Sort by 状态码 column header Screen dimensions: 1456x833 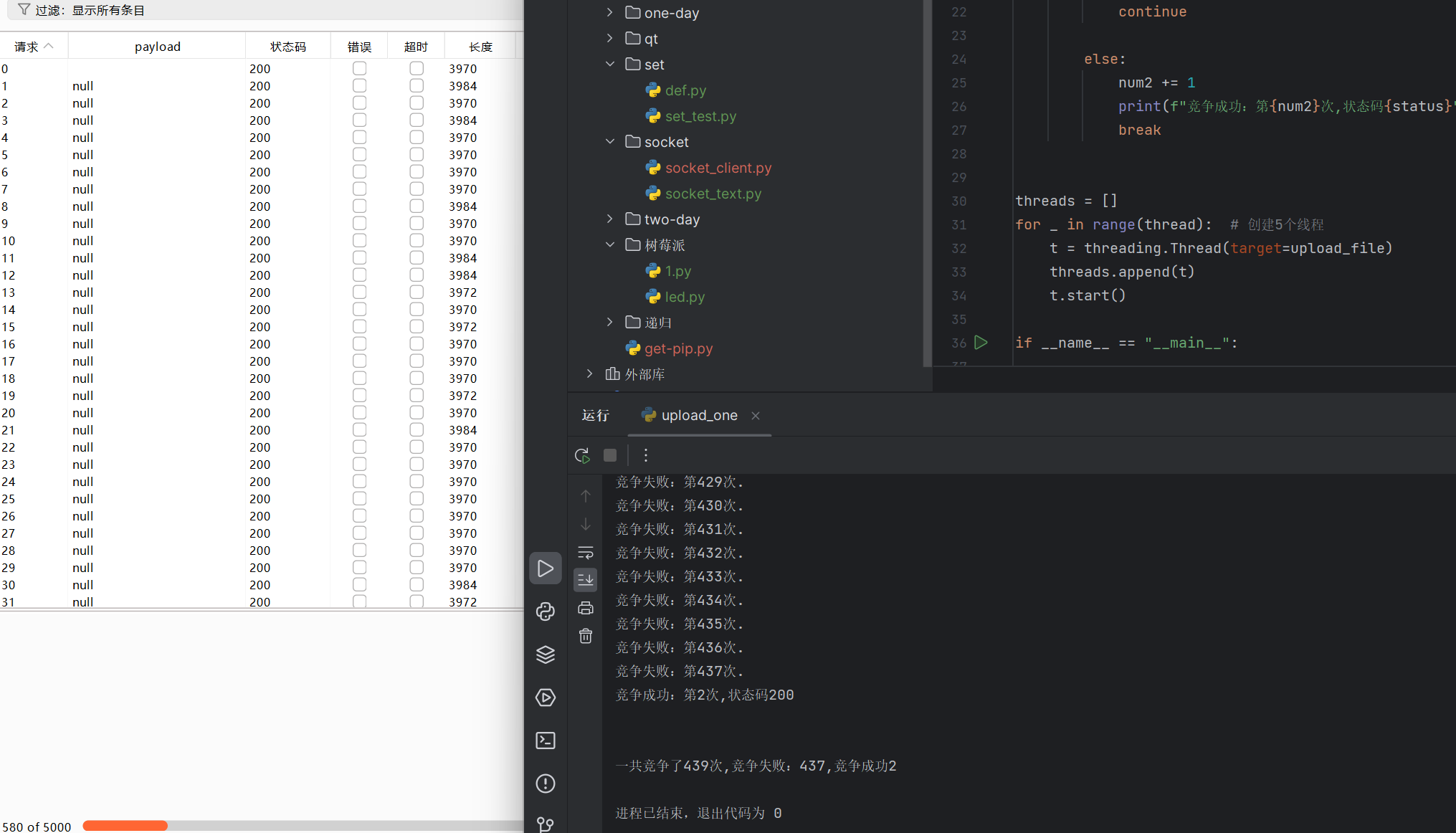287,47
